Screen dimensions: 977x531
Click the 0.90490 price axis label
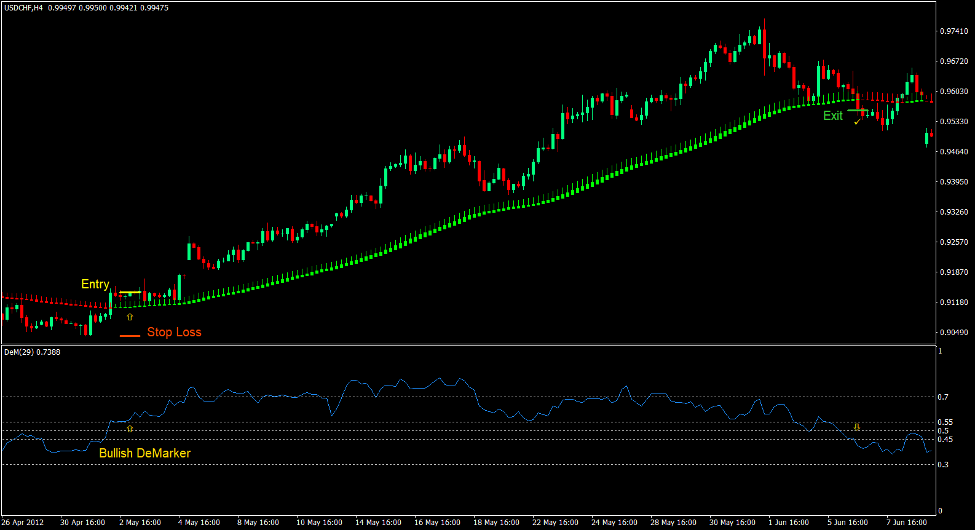point(953,333)
